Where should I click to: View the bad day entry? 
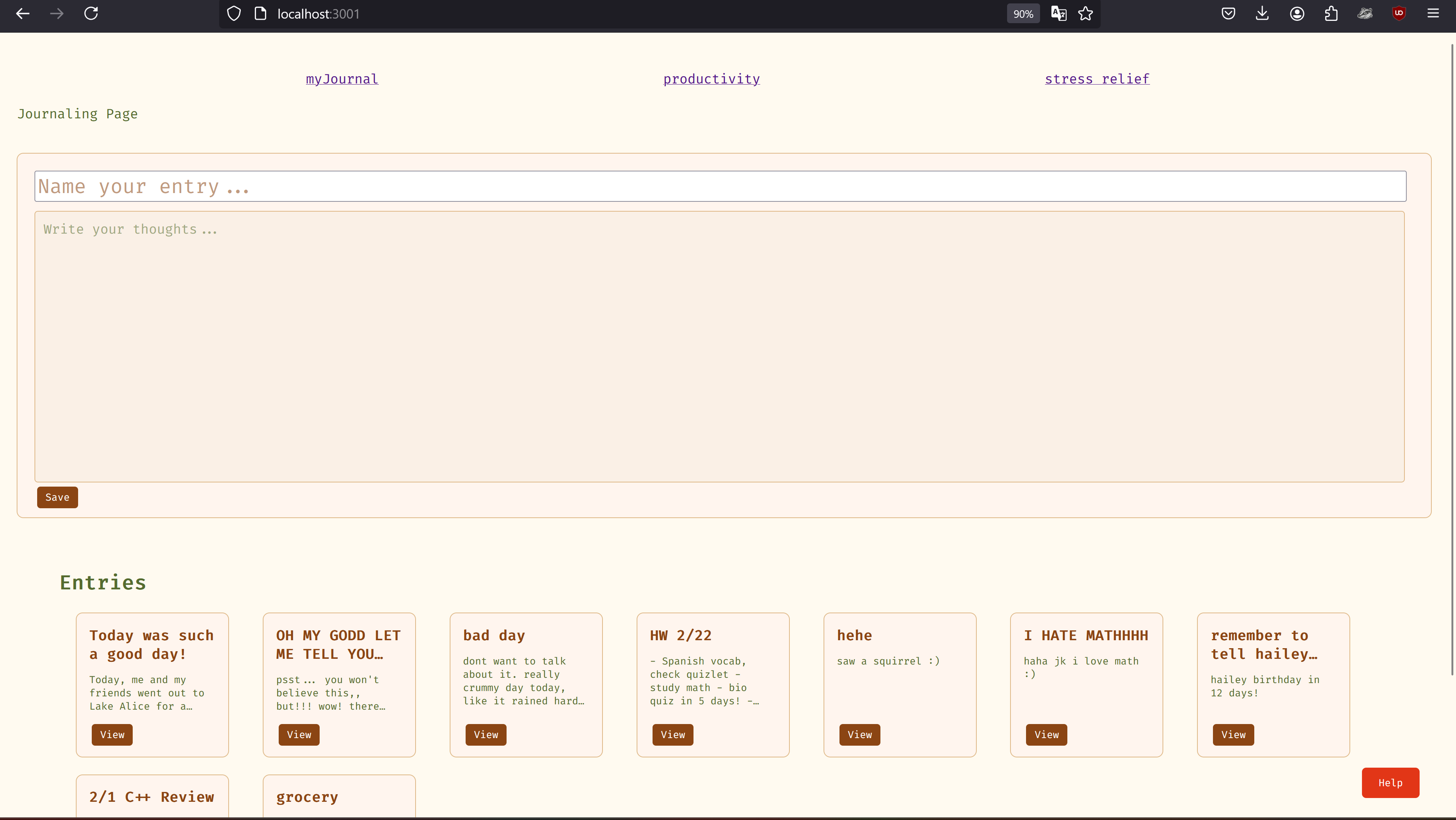tap(485, 735)
